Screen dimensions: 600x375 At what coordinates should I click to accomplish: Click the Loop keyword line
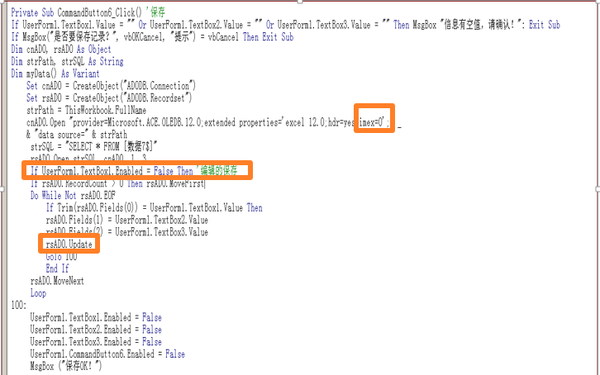click(x=38, y=293)
